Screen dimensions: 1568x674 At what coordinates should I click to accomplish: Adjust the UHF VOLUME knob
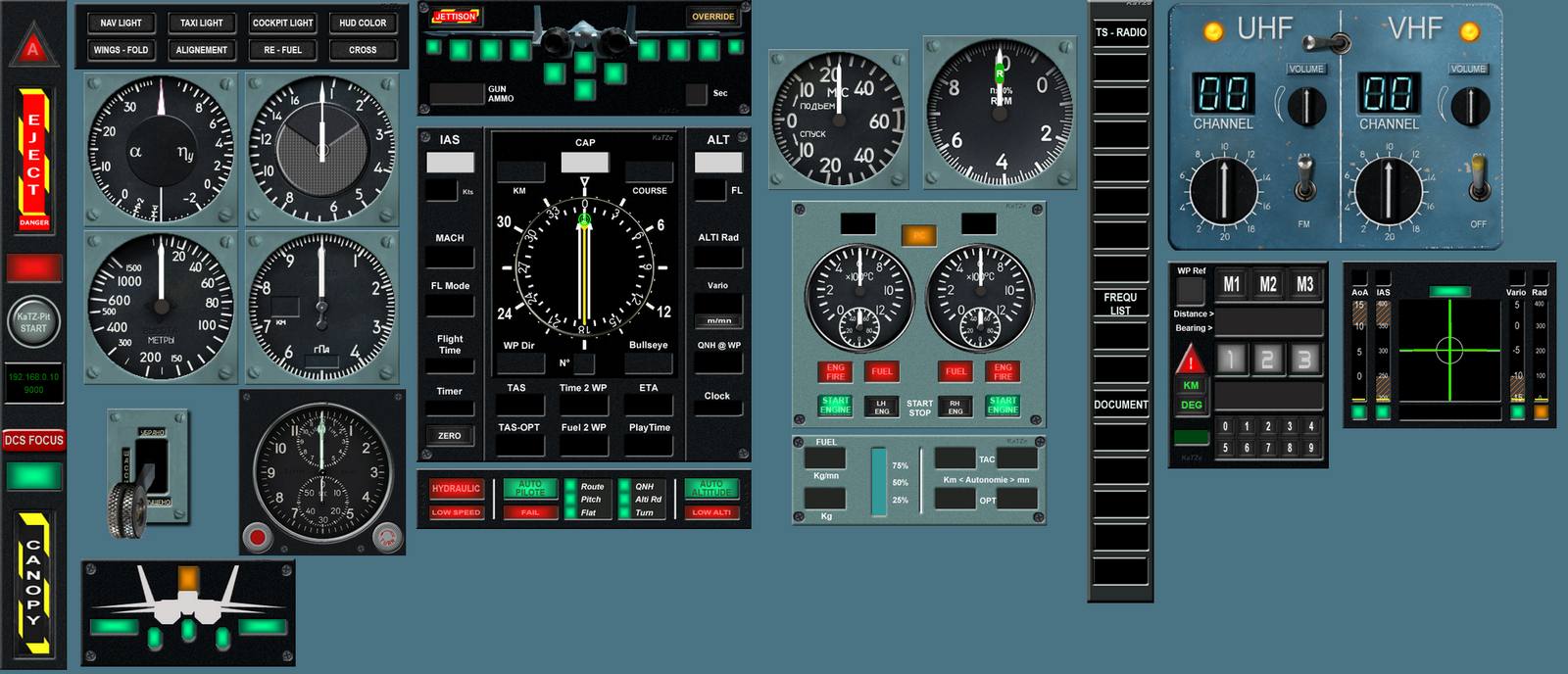click(x=1305, y=104)
